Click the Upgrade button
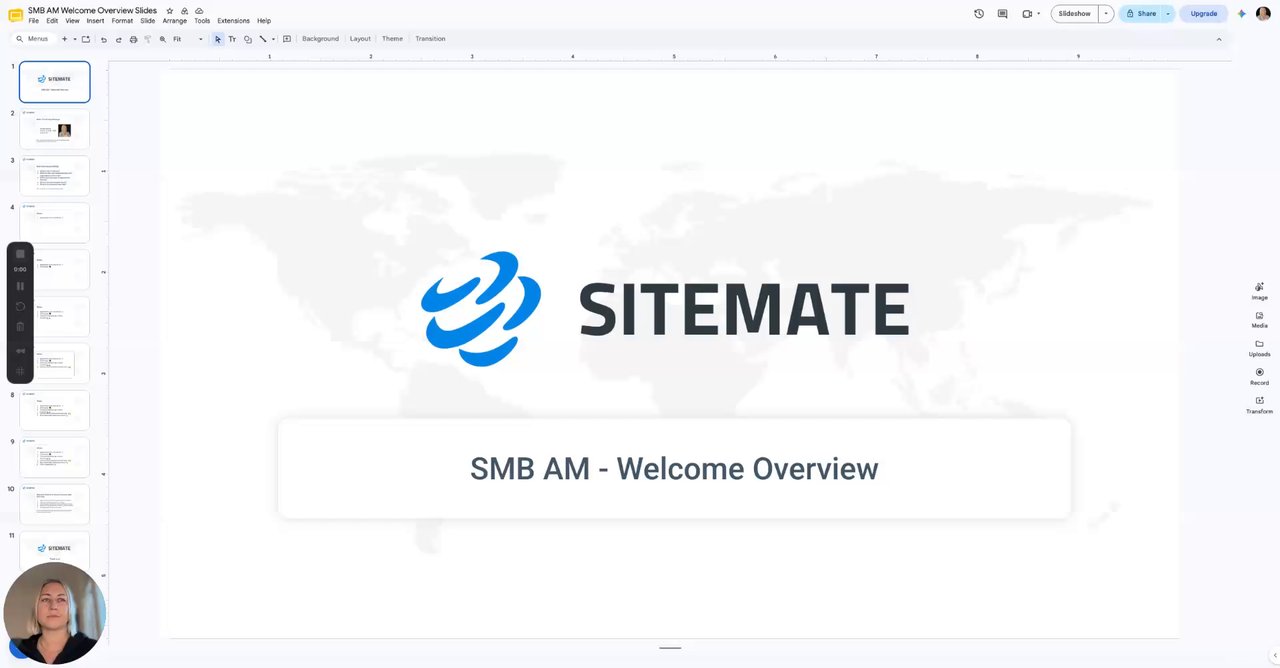The height and width of the screenshot is (668, 1280). click(1204, 14)
